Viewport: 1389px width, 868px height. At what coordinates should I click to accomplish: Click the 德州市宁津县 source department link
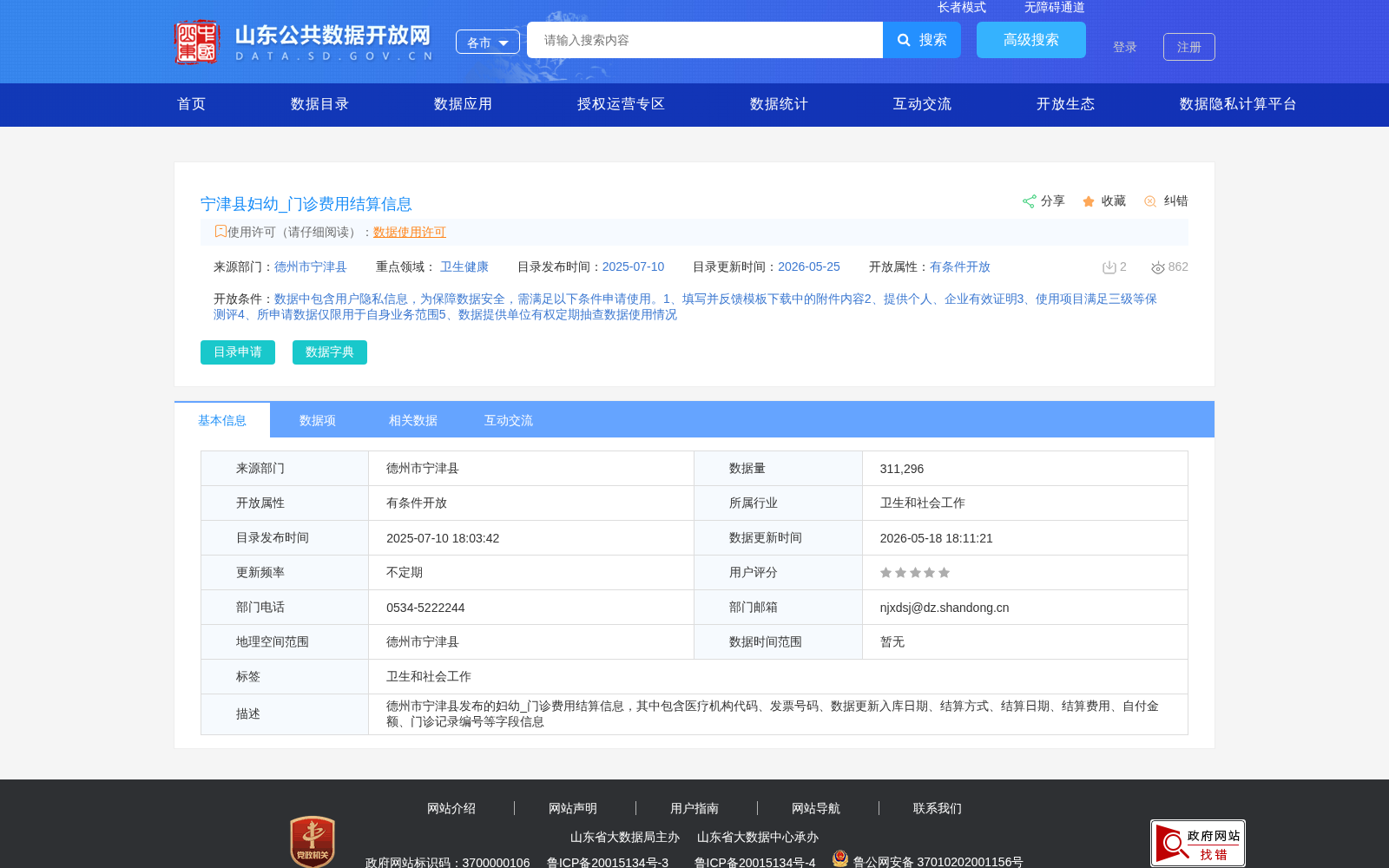click(x=311, y=267)
